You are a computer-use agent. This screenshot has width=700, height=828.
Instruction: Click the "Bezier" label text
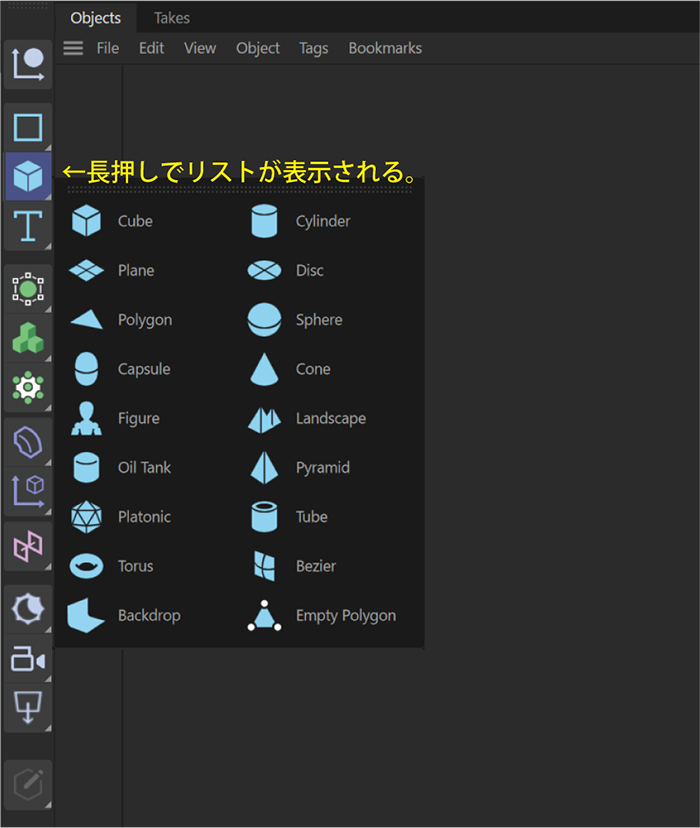pyautogui.click(x=316, y=566)
